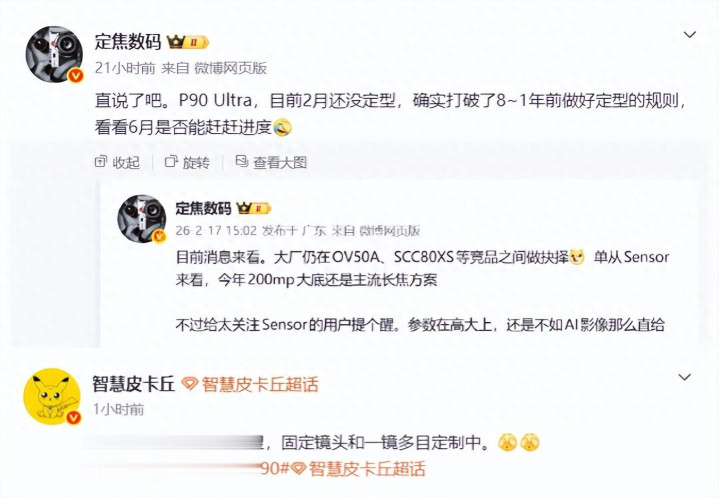The height and width of the screenshot is (498, 719).
Task: Open the Pikachu avatar of 智慧皮卡丘
Action: click(x=52, y=397)
